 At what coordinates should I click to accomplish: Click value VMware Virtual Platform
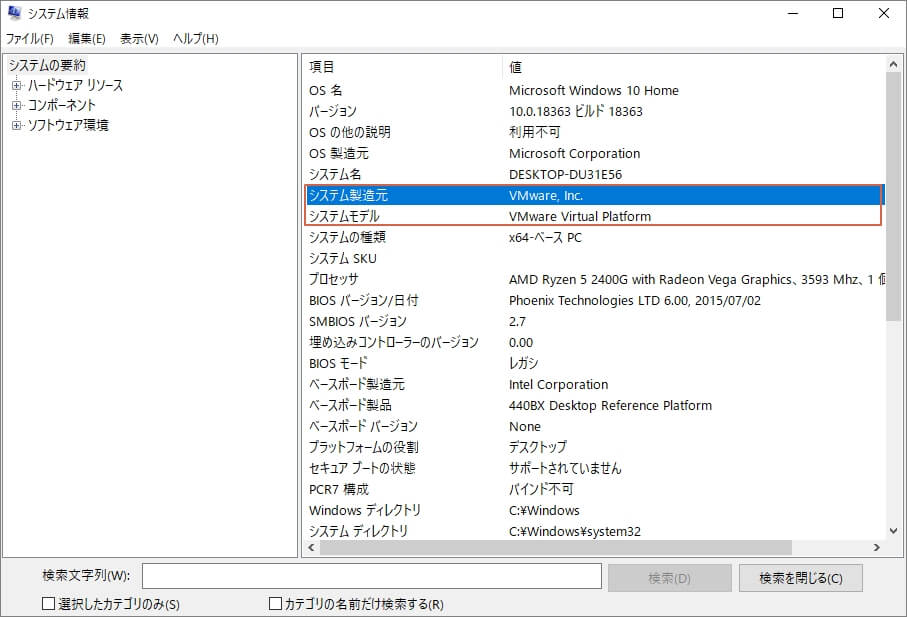580,216
